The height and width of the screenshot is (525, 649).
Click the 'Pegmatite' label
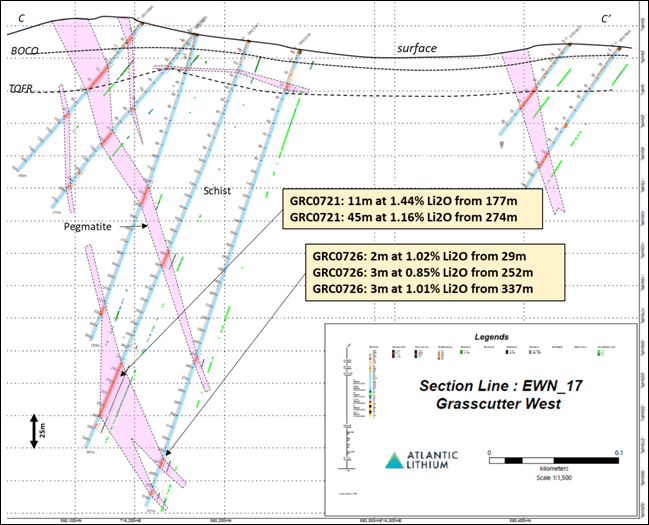tap(88, 227)
